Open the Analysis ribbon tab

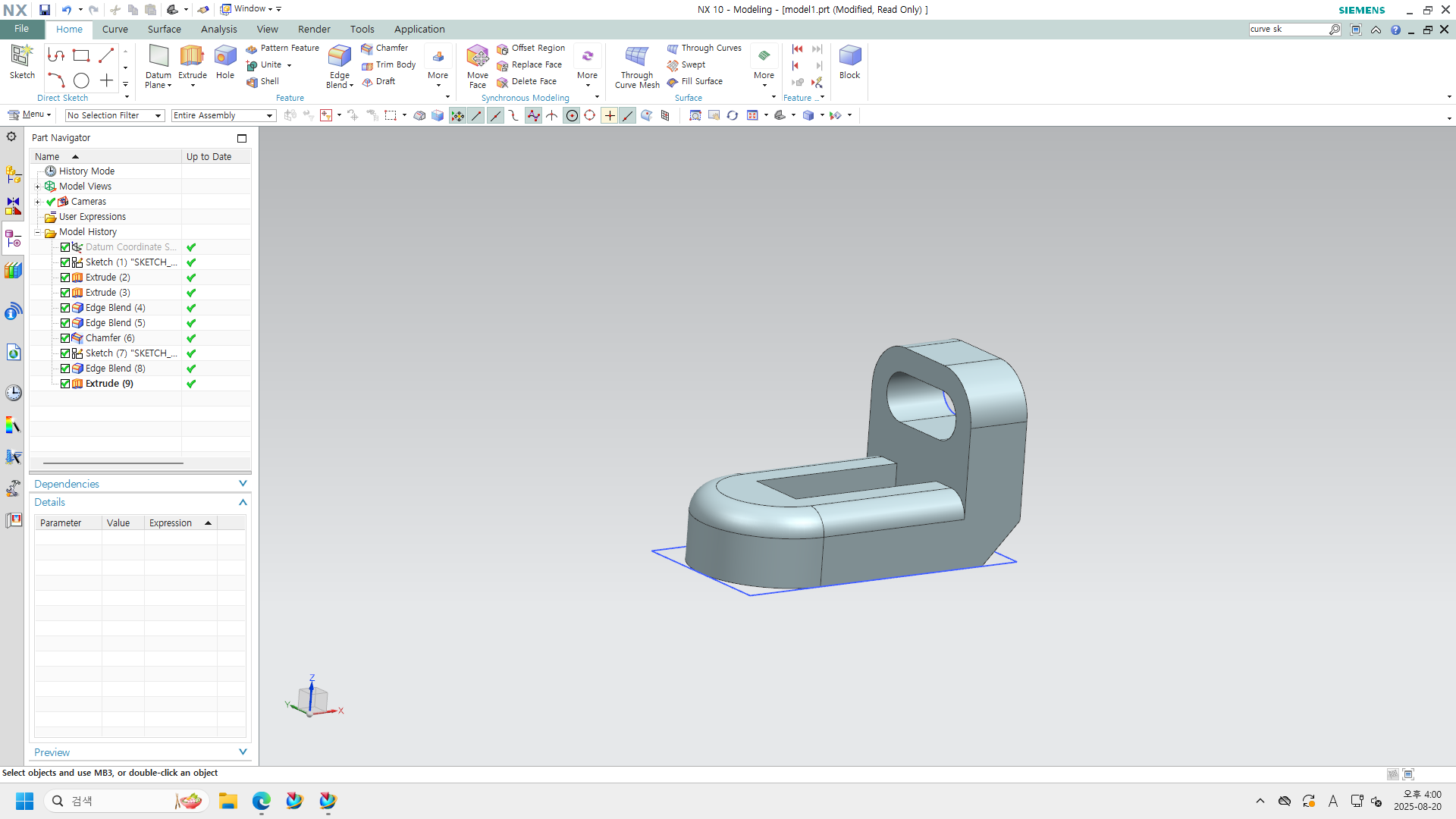[218, 30]
